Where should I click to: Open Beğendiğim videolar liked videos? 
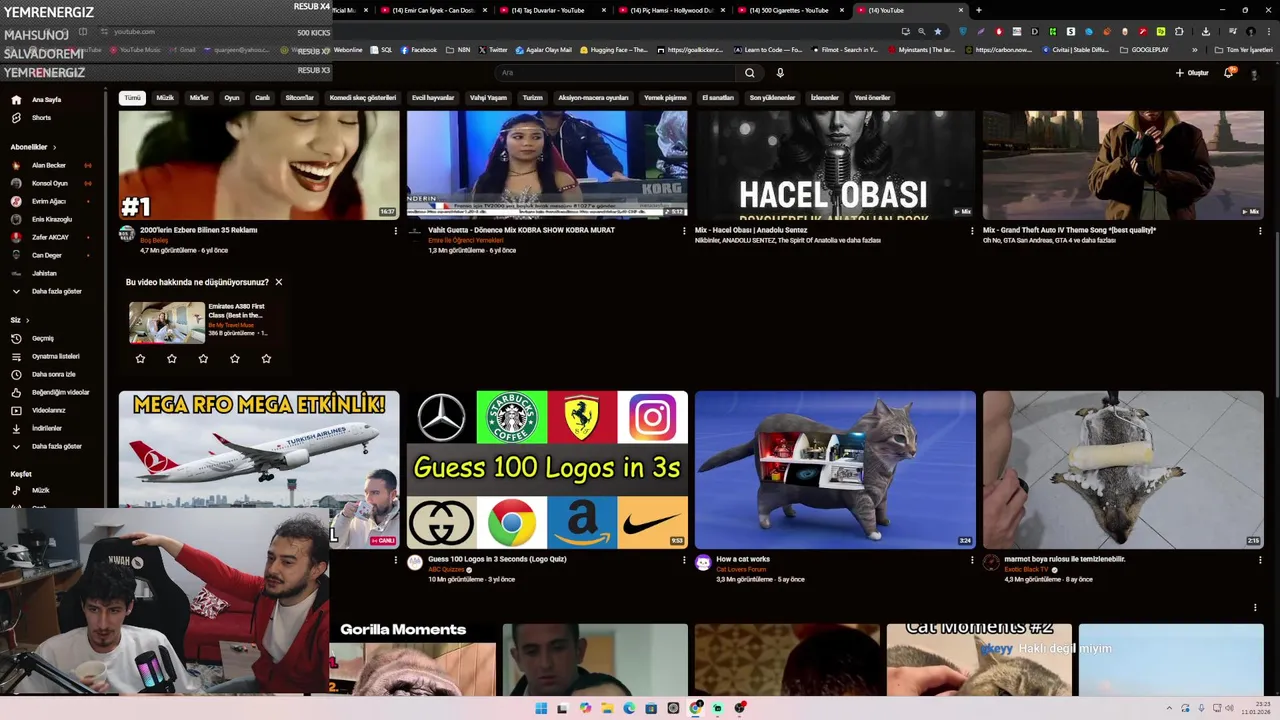pos(60,392)
